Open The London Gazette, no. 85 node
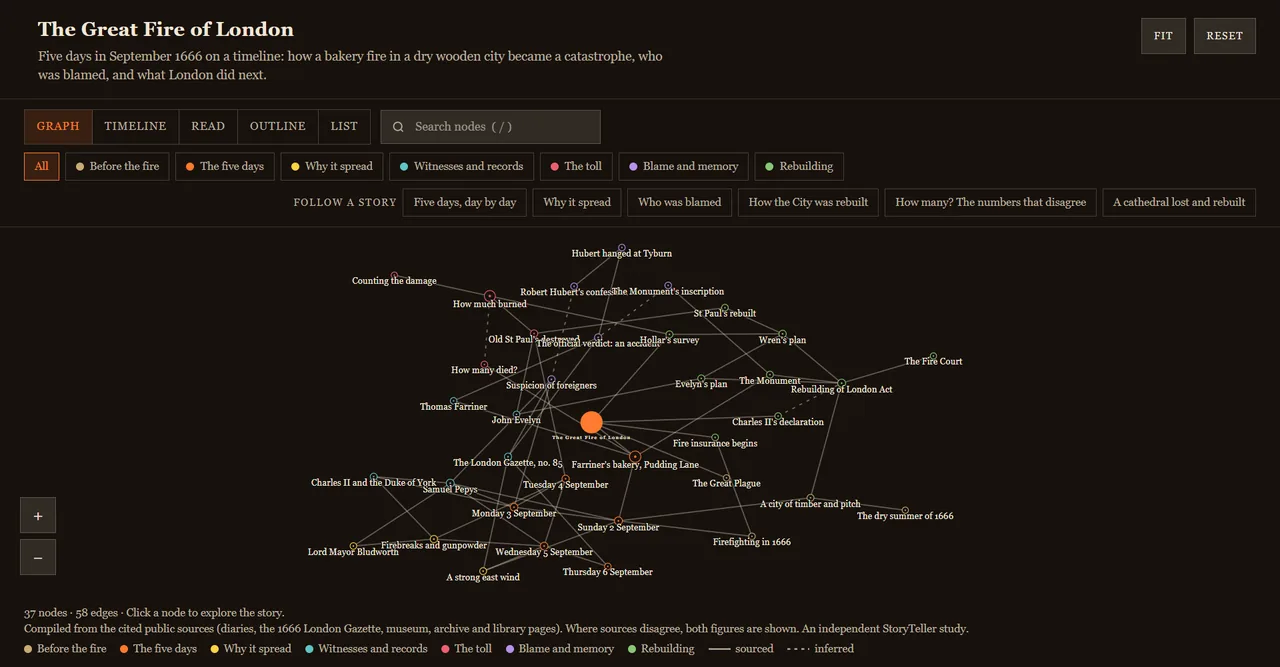 tap(508, 457)
